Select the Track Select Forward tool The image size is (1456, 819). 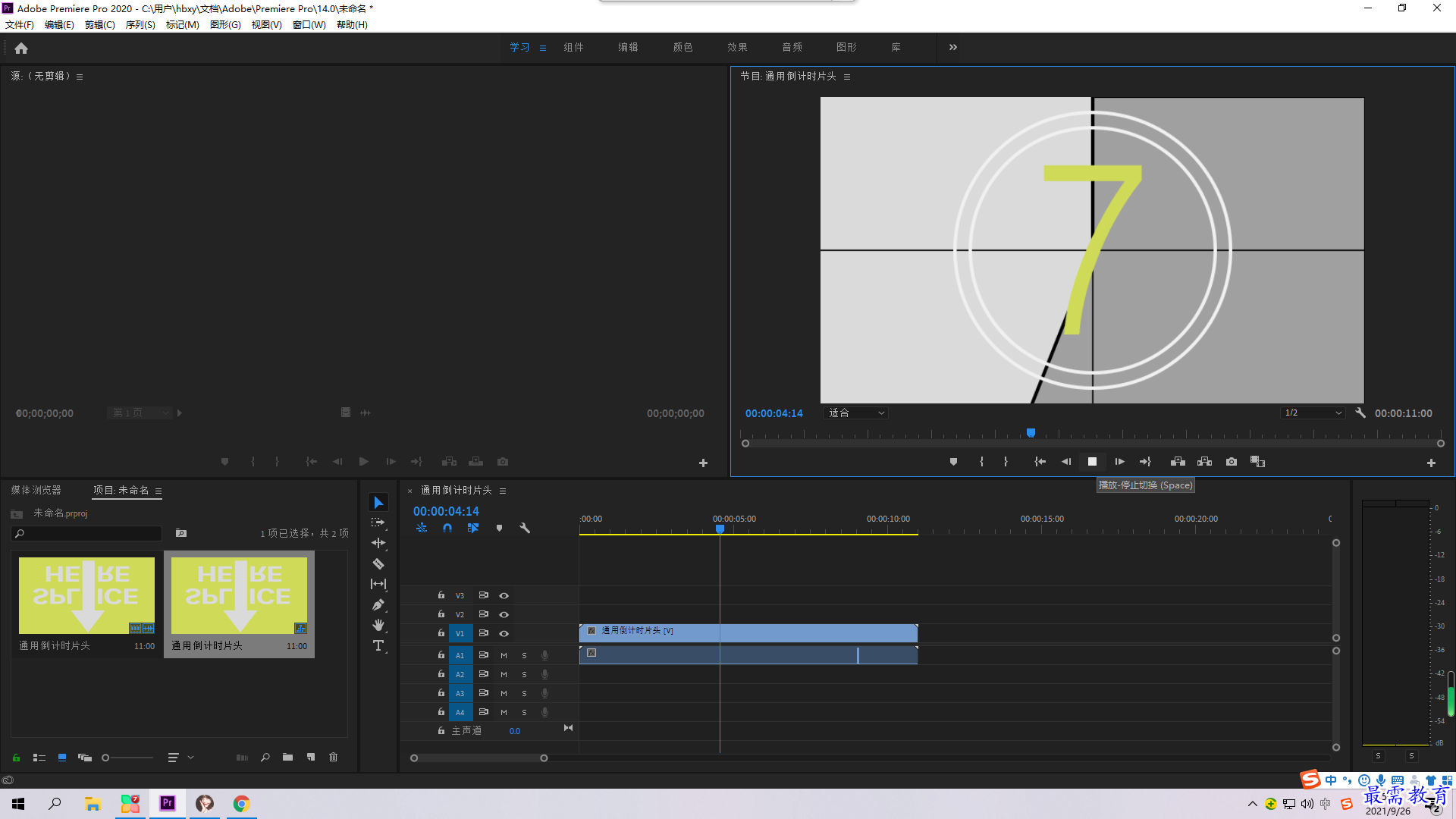point(378,522)
